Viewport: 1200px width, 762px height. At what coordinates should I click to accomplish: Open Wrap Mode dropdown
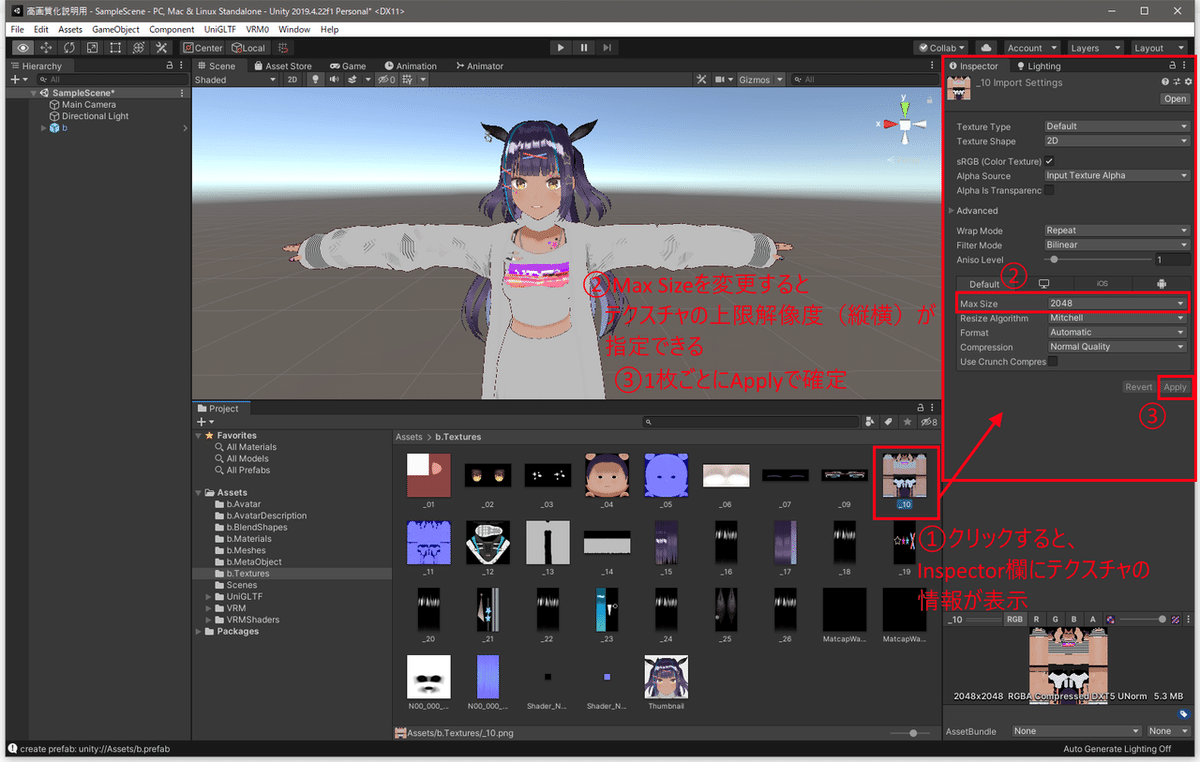coord(1116,230)
